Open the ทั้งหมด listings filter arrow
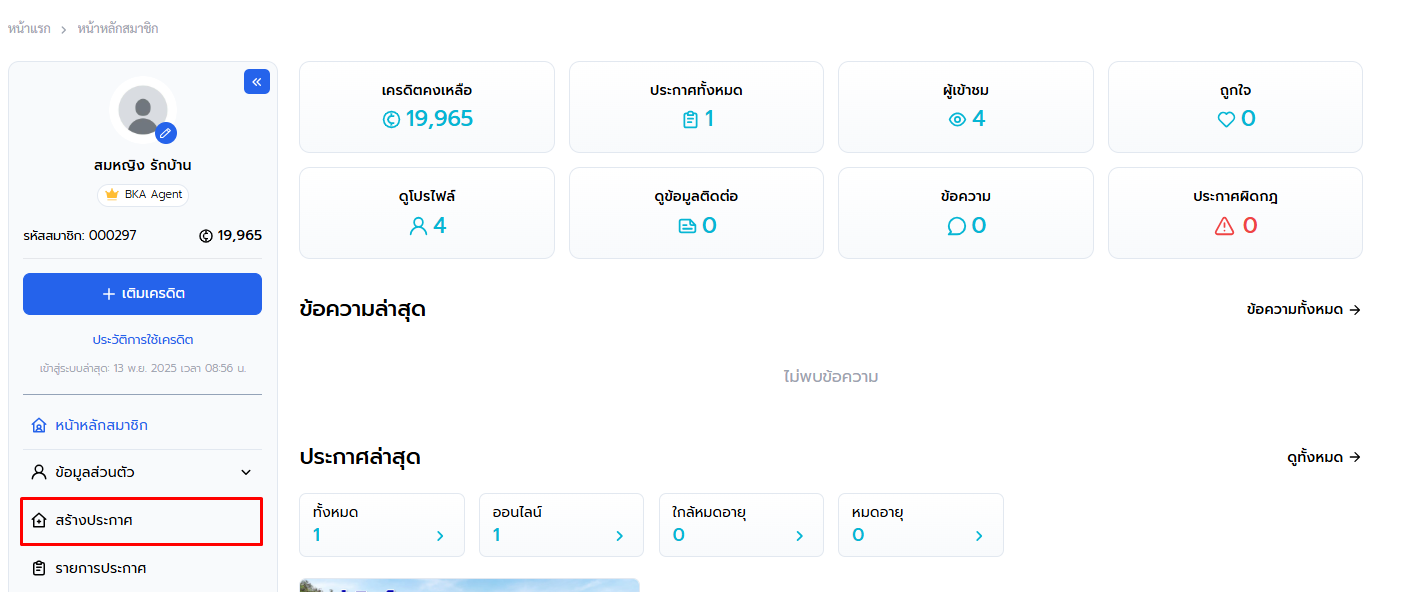The image size is (1406, 592). pos(439,536)
